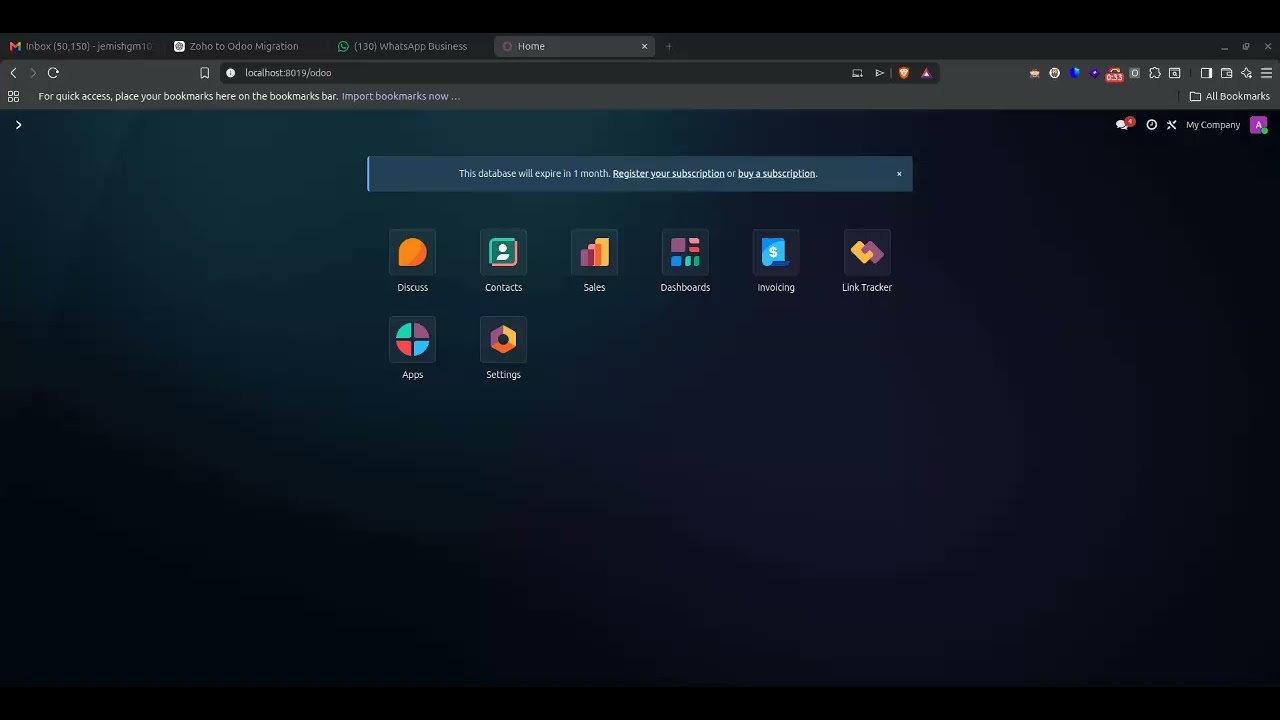Switch company via My Company
Viewport: 1280px width, 720px height.
[1213, 125]
